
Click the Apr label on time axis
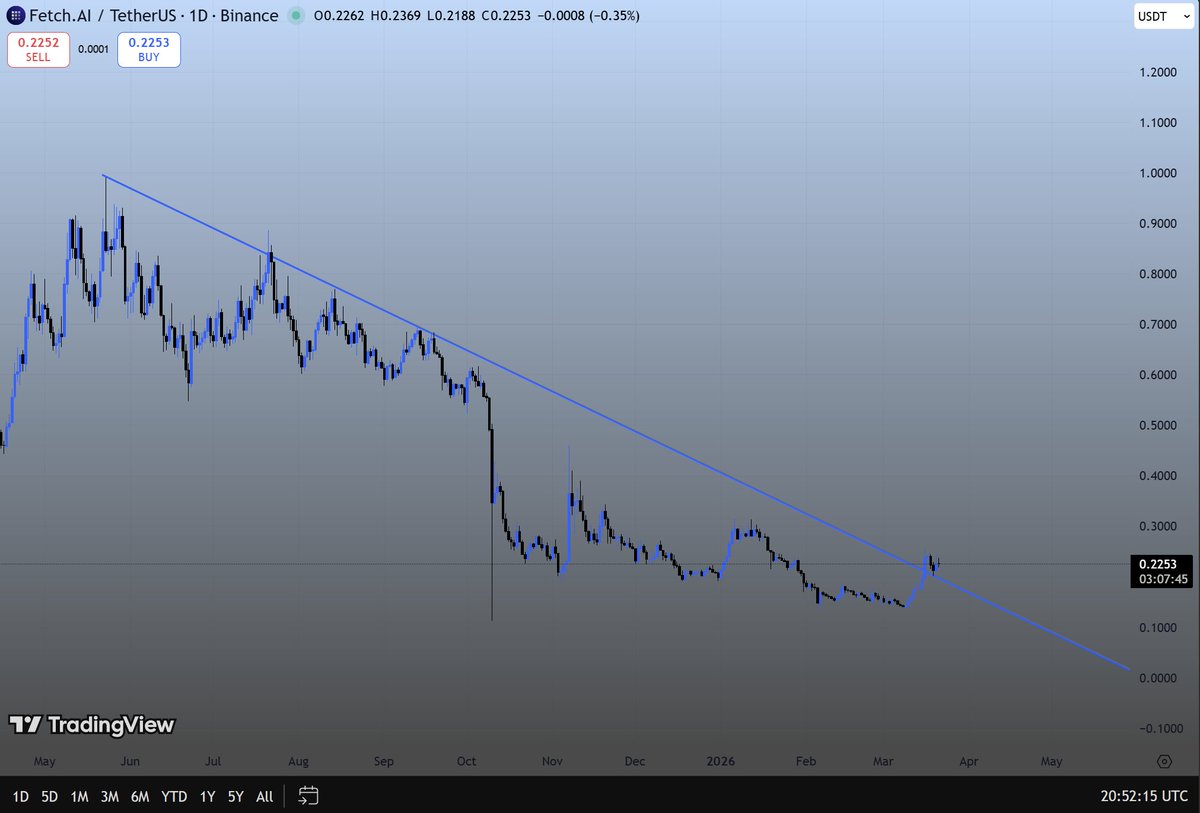tap(968, 762)
